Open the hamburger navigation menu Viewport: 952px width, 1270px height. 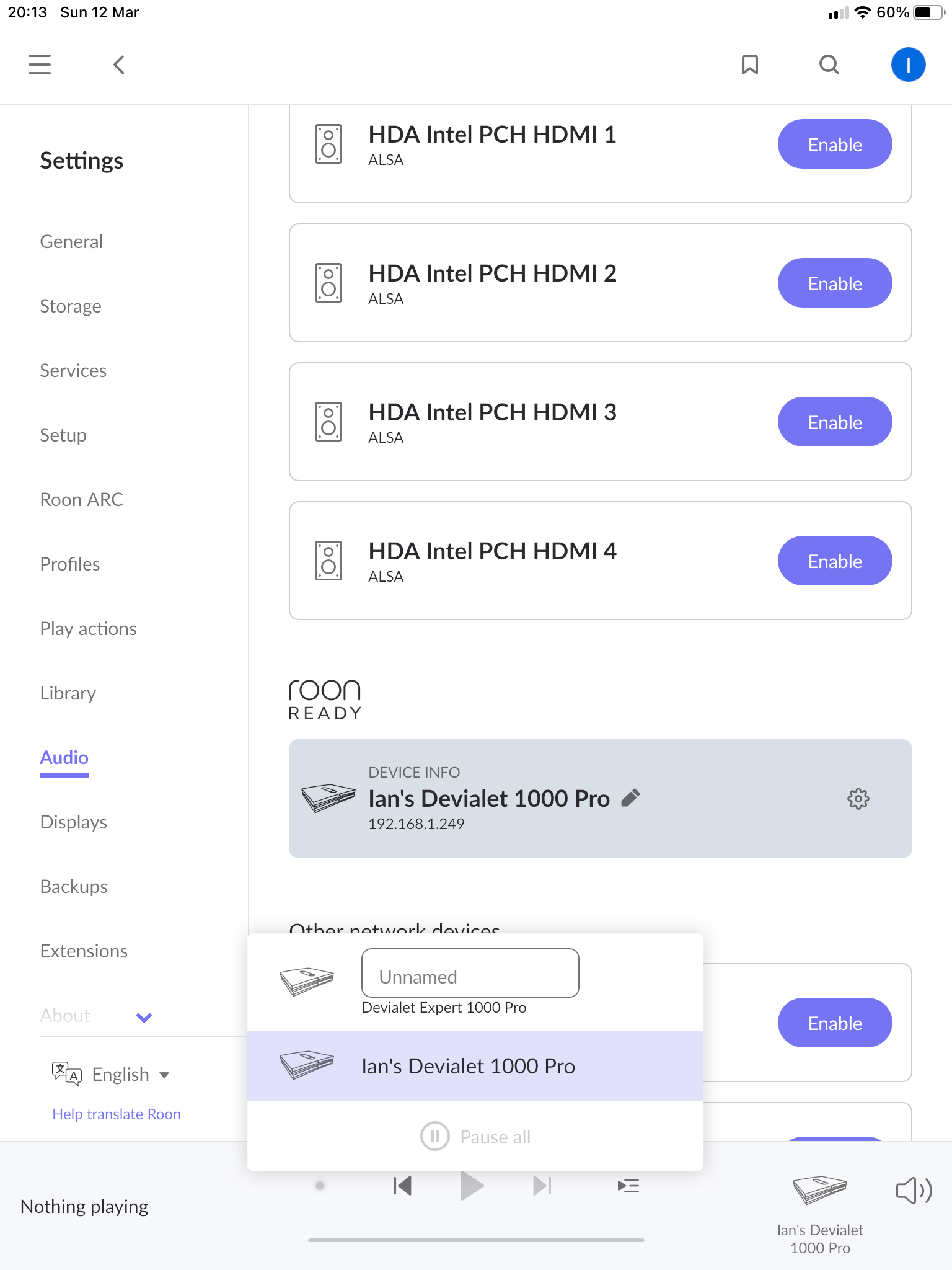click(40, 64)
